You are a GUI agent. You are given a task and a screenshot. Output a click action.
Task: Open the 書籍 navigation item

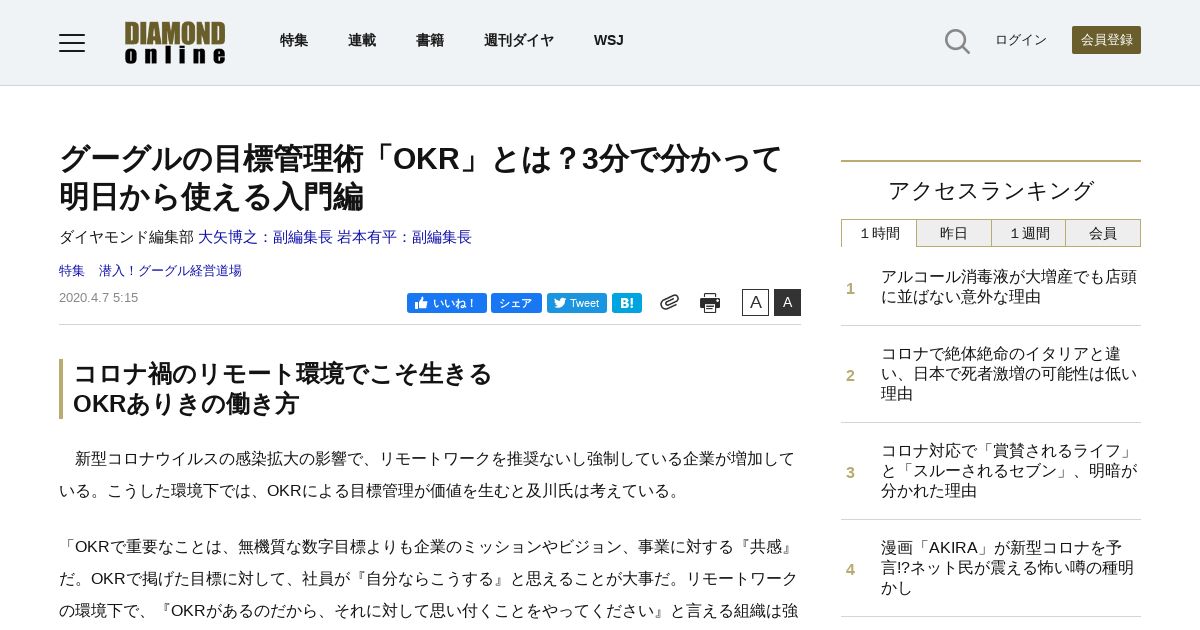coord(430,40)
